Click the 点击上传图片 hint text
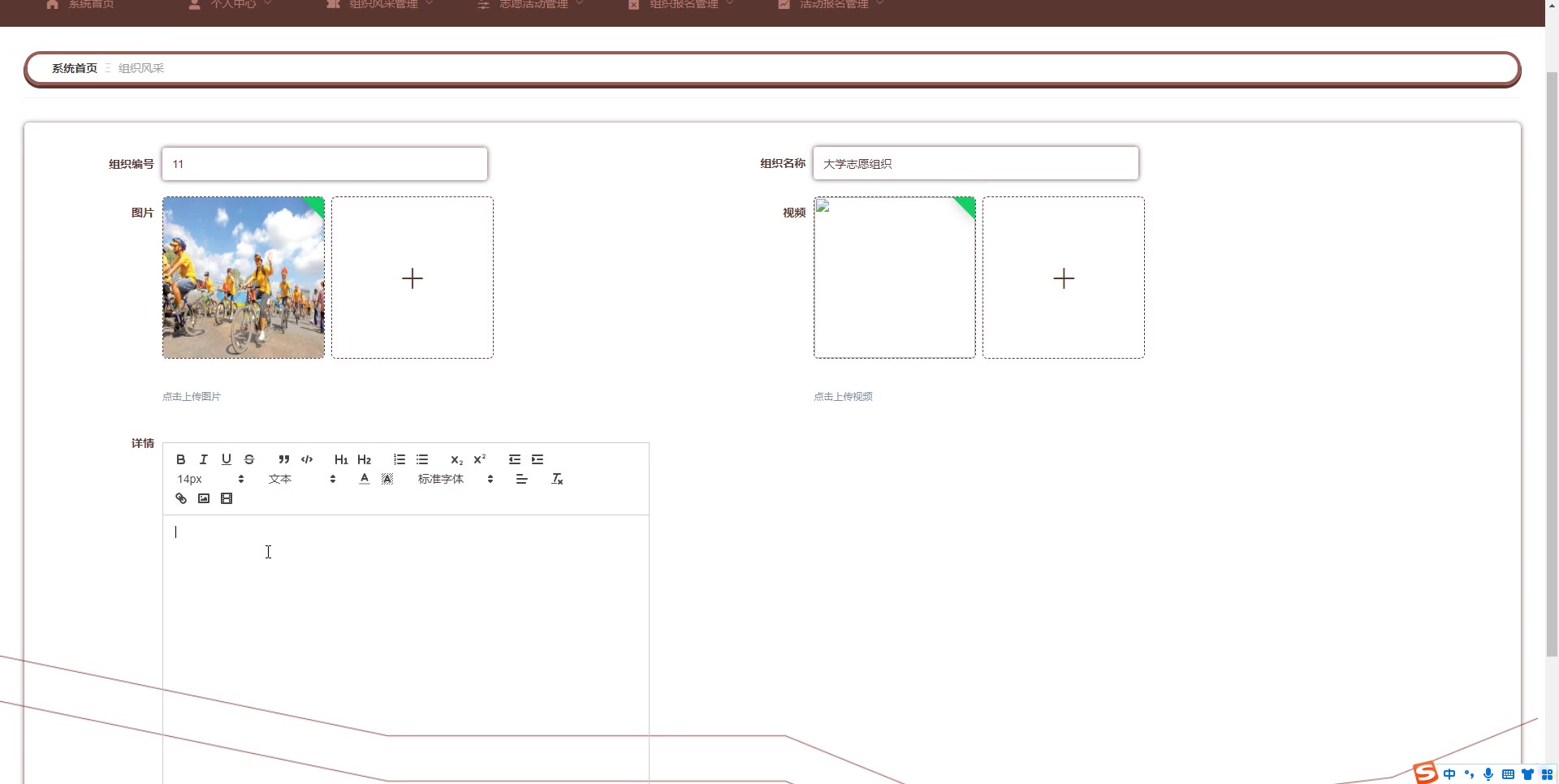This screenshot has height=784, width=1559. (192, 397)
